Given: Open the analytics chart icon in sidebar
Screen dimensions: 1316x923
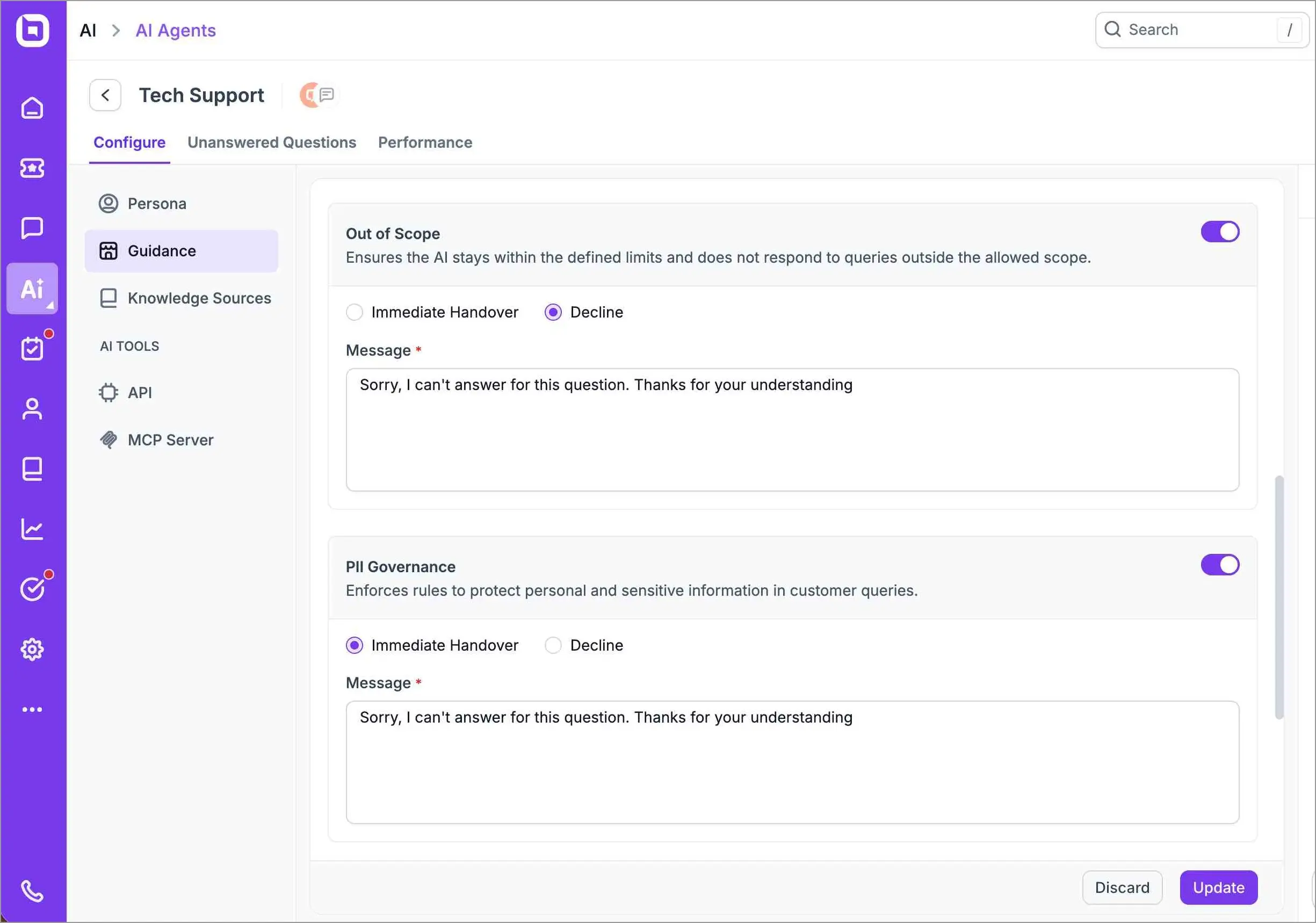Looking at the screenshot, I should pos(32,529).
